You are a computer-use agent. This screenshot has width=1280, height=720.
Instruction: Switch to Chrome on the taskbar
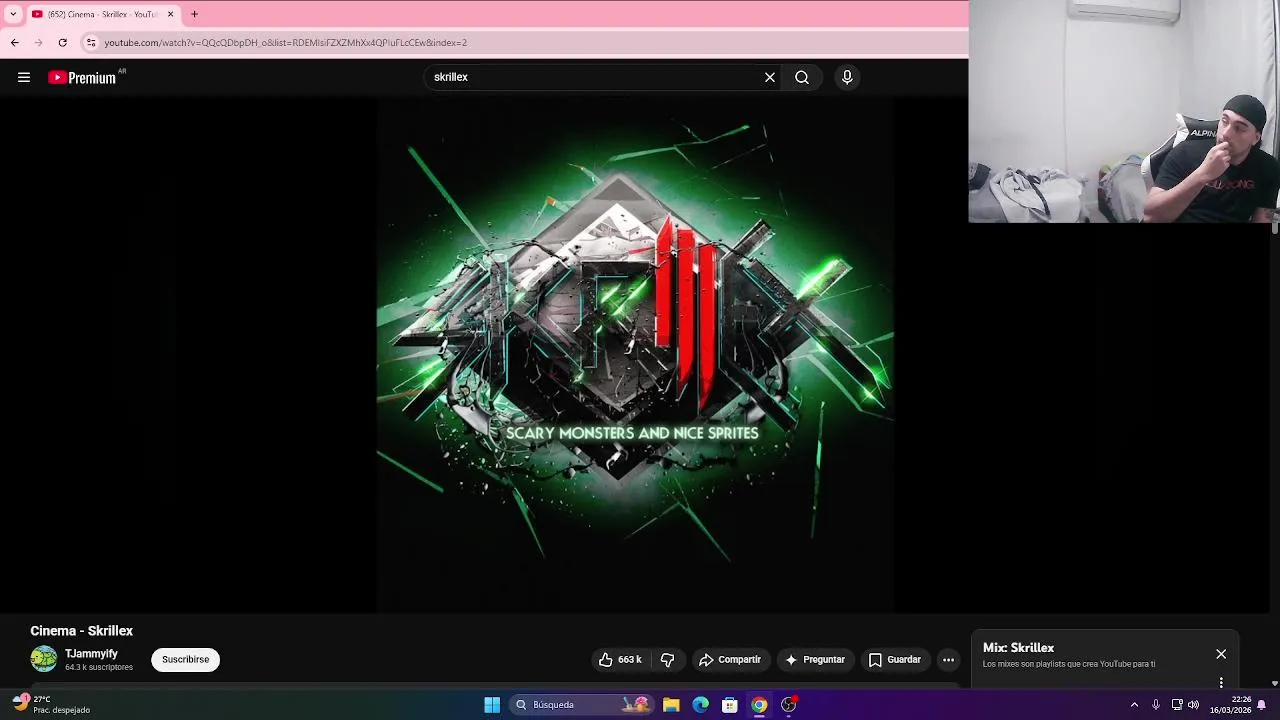click(x=759, y=705)
